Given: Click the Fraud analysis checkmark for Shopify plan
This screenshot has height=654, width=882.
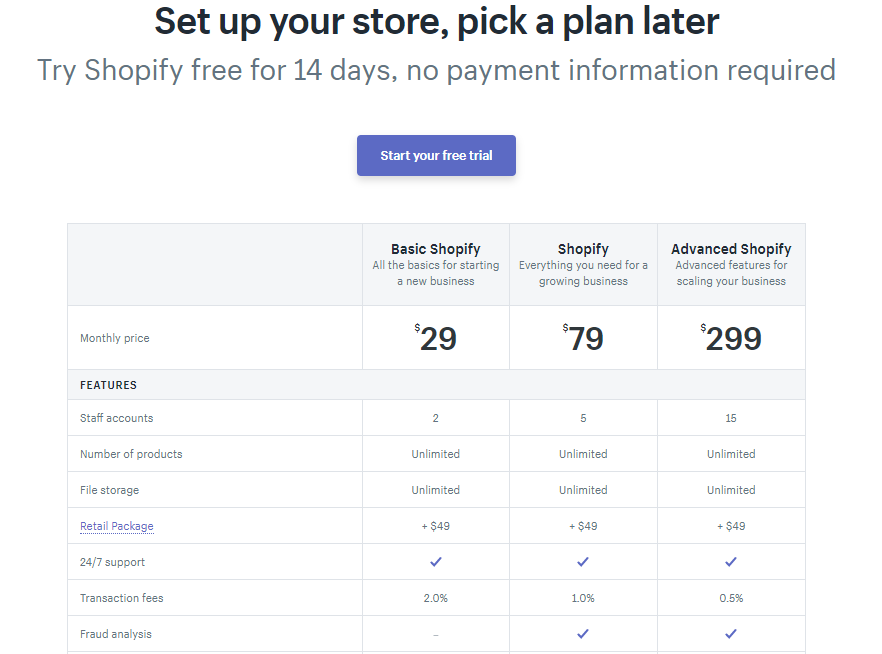Looking at the screenshot, I should 583,634.
